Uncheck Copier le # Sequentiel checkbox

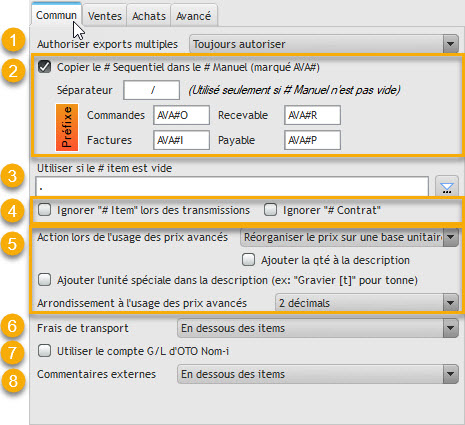(x=44, y=67)
